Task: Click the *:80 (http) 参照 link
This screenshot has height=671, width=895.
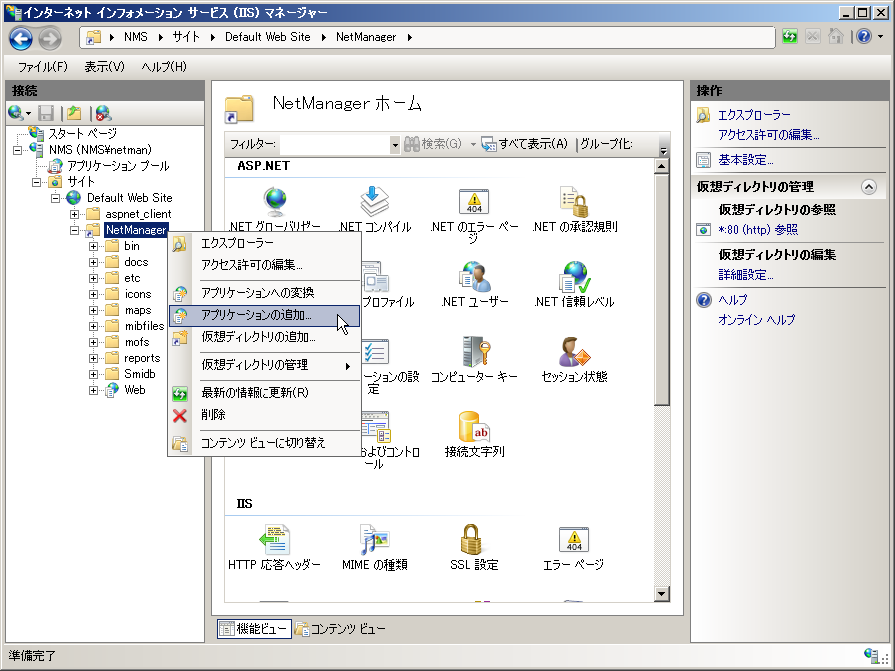Action: click(758, 230)
